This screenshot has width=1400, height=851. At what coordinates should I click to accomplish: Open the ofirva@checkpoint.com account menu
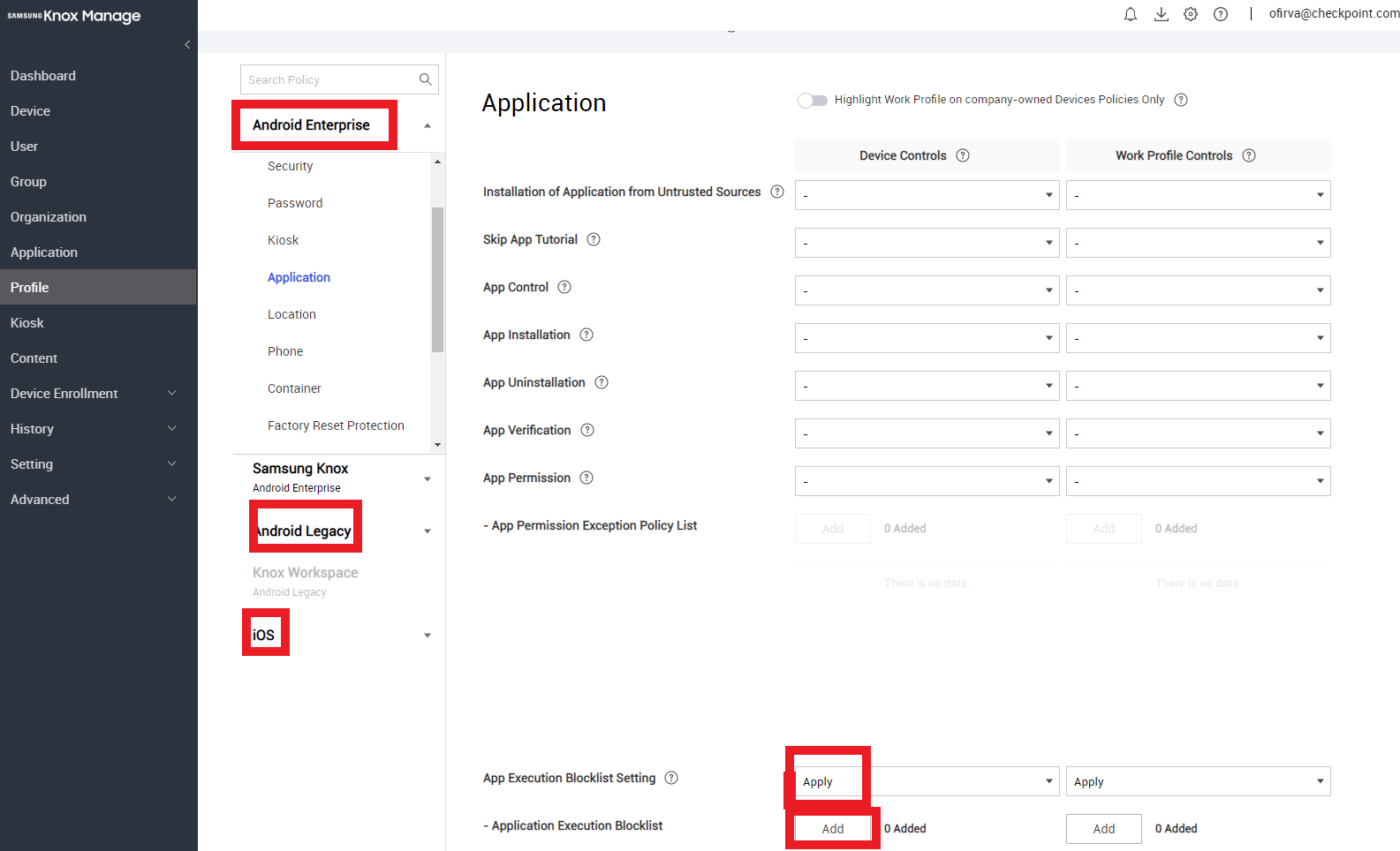pyautogui.click(x=1334, y=14)
